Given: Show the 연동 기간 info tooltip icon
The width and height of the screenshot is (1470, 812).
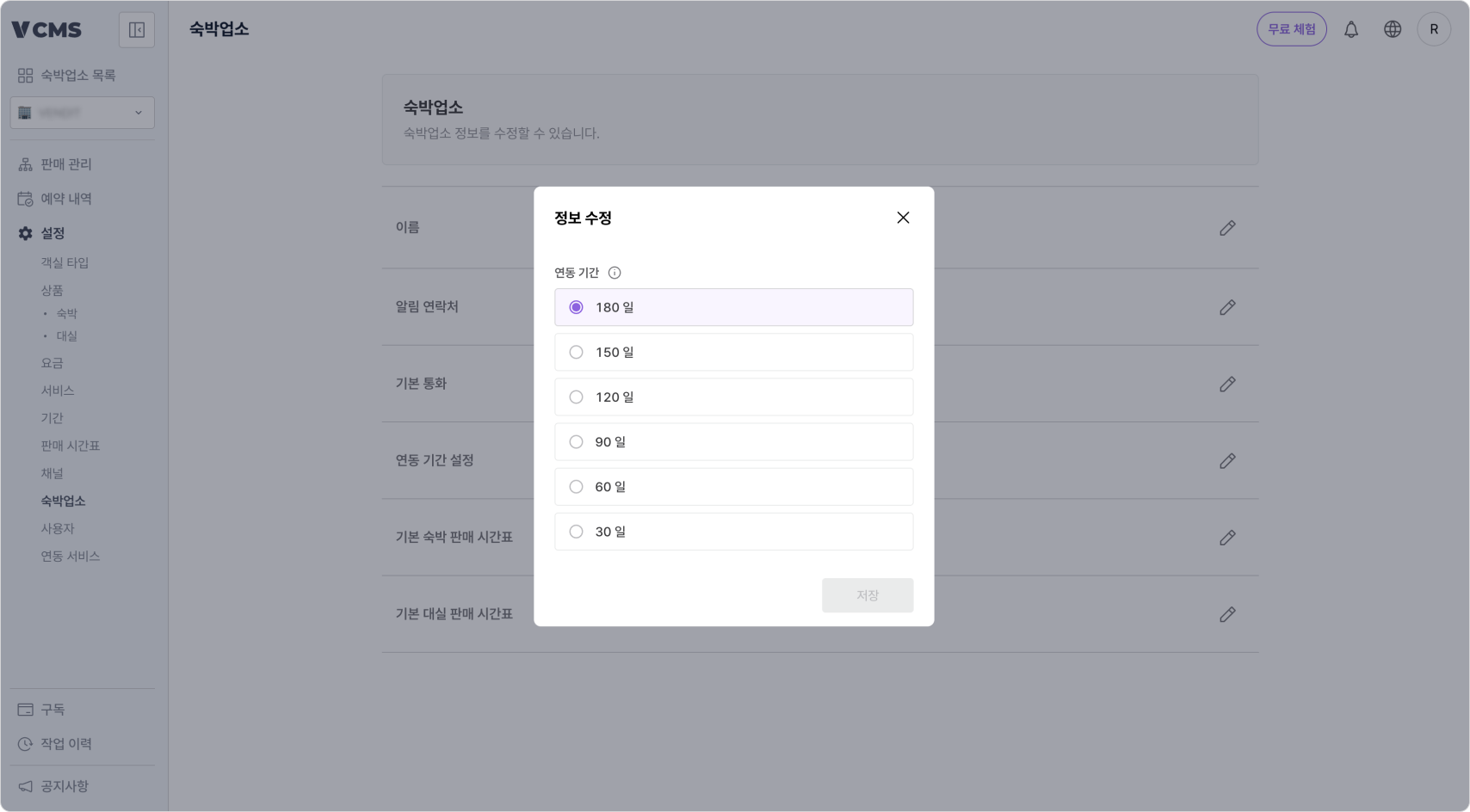Looking at the screenshot, I should [615, 272].
